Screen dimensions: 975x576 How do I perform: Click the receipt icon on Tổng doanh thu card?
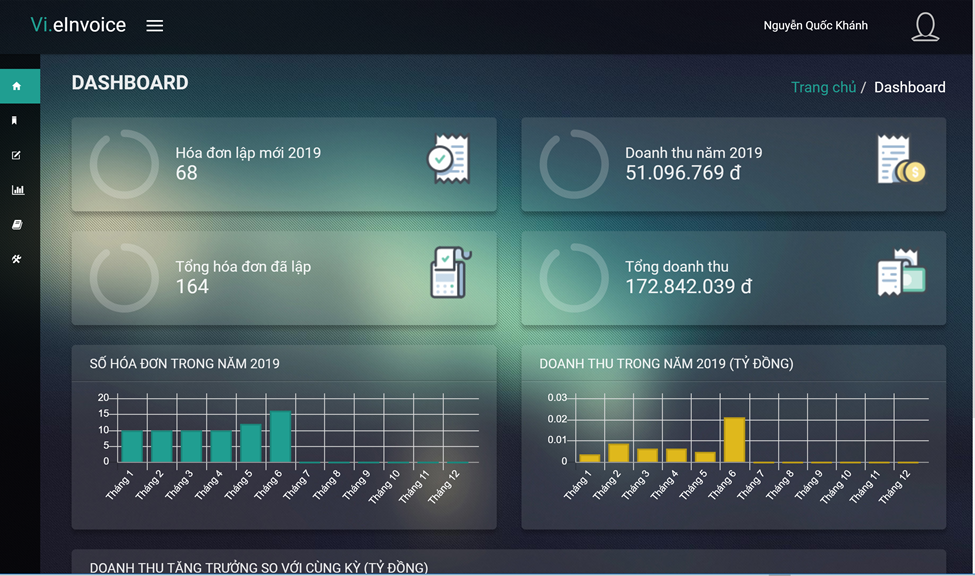pyautogui.click(x=900, y=273)
